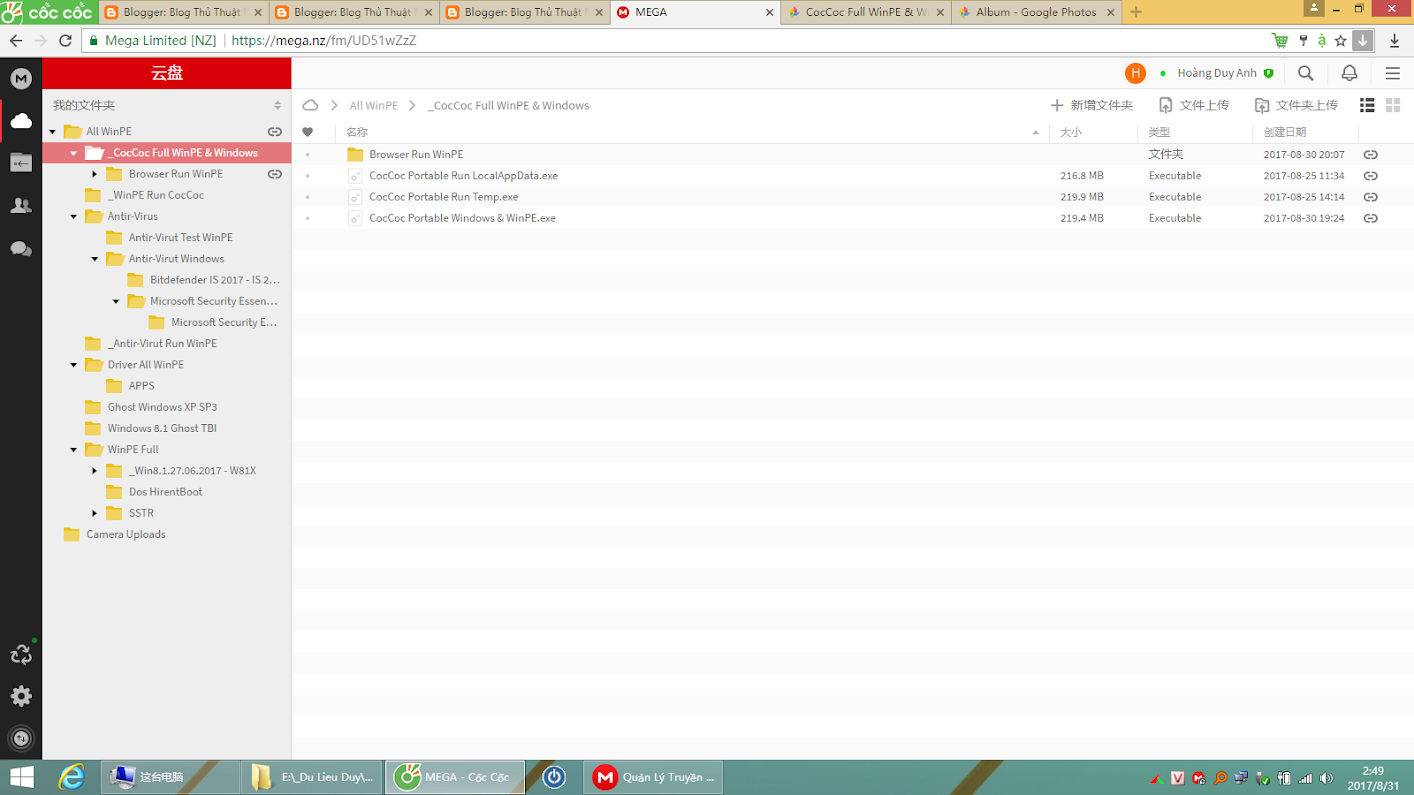Viewport: 1414px width, 795px height.
Task: Switch to CocCoc Full WinPE browser tab
Action: point(866,12)
